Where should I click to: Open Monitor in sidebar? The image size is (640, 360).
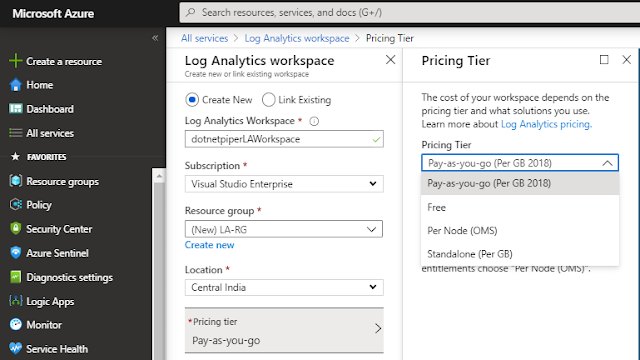[44, 325]
